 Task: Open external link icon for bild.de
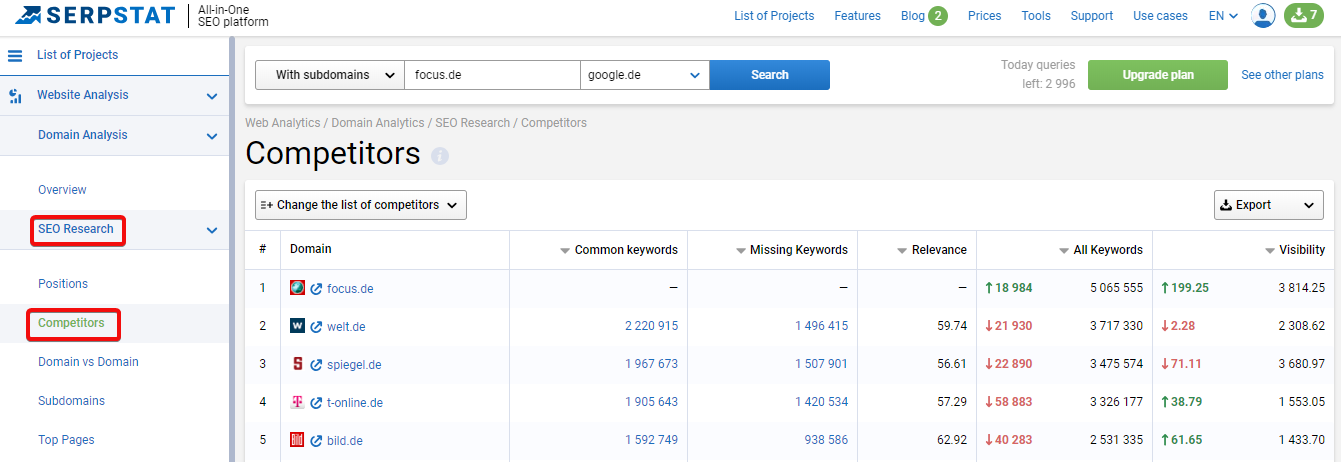[x=316, y=441]
